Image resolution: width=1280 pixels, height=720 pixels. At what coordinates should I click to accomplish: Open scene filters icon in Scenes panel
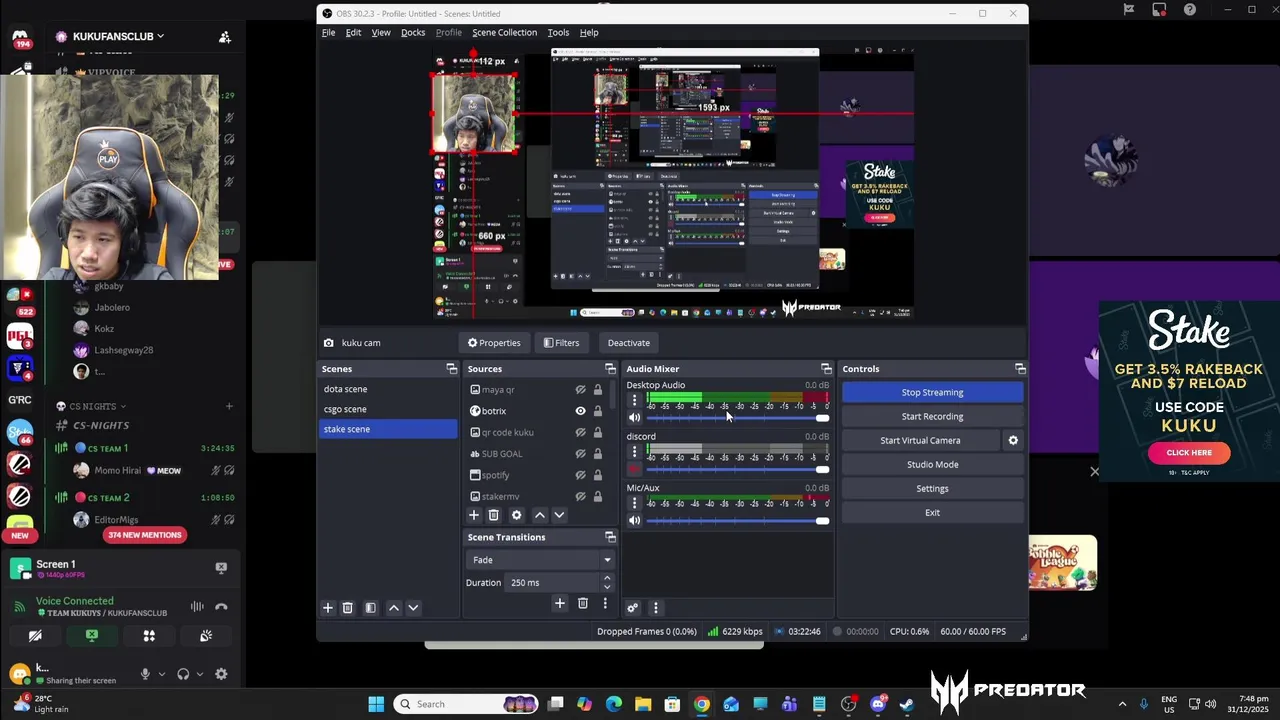tap(370, 608)
